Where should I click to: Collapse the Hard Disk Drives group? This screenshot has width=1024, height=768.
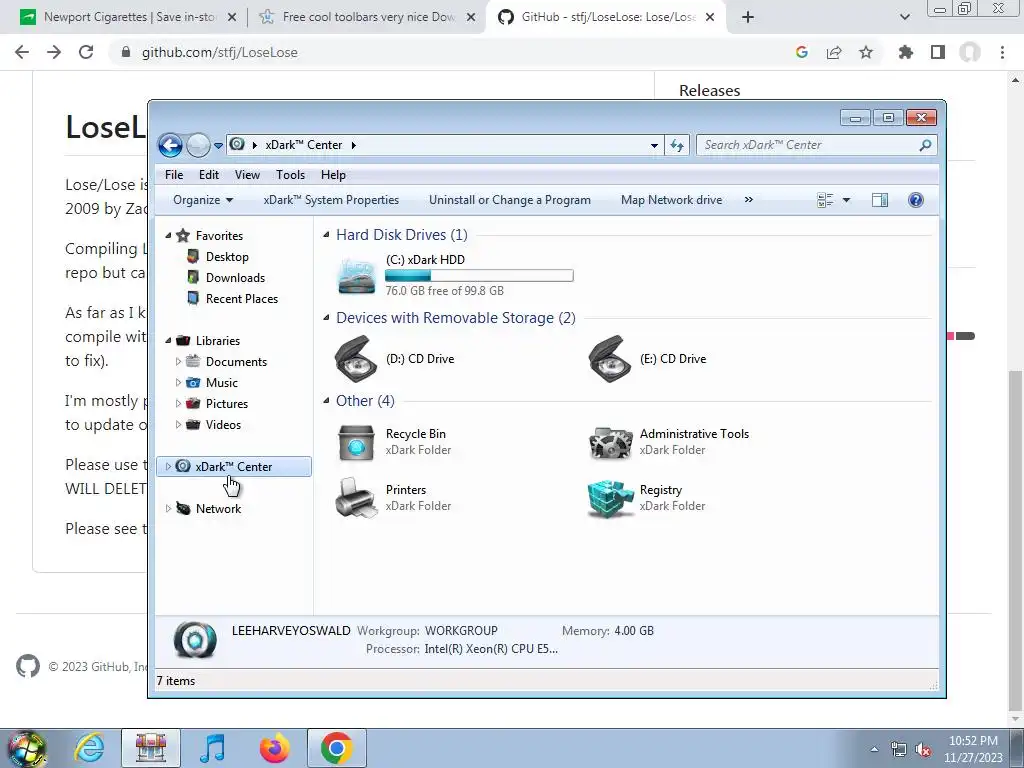point(326,234)
